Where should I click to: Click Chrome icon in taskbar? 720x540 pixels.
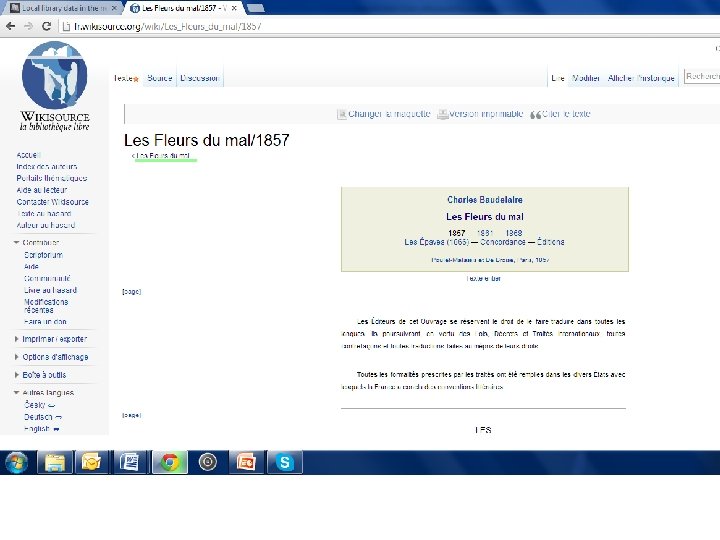pos(169,462)
